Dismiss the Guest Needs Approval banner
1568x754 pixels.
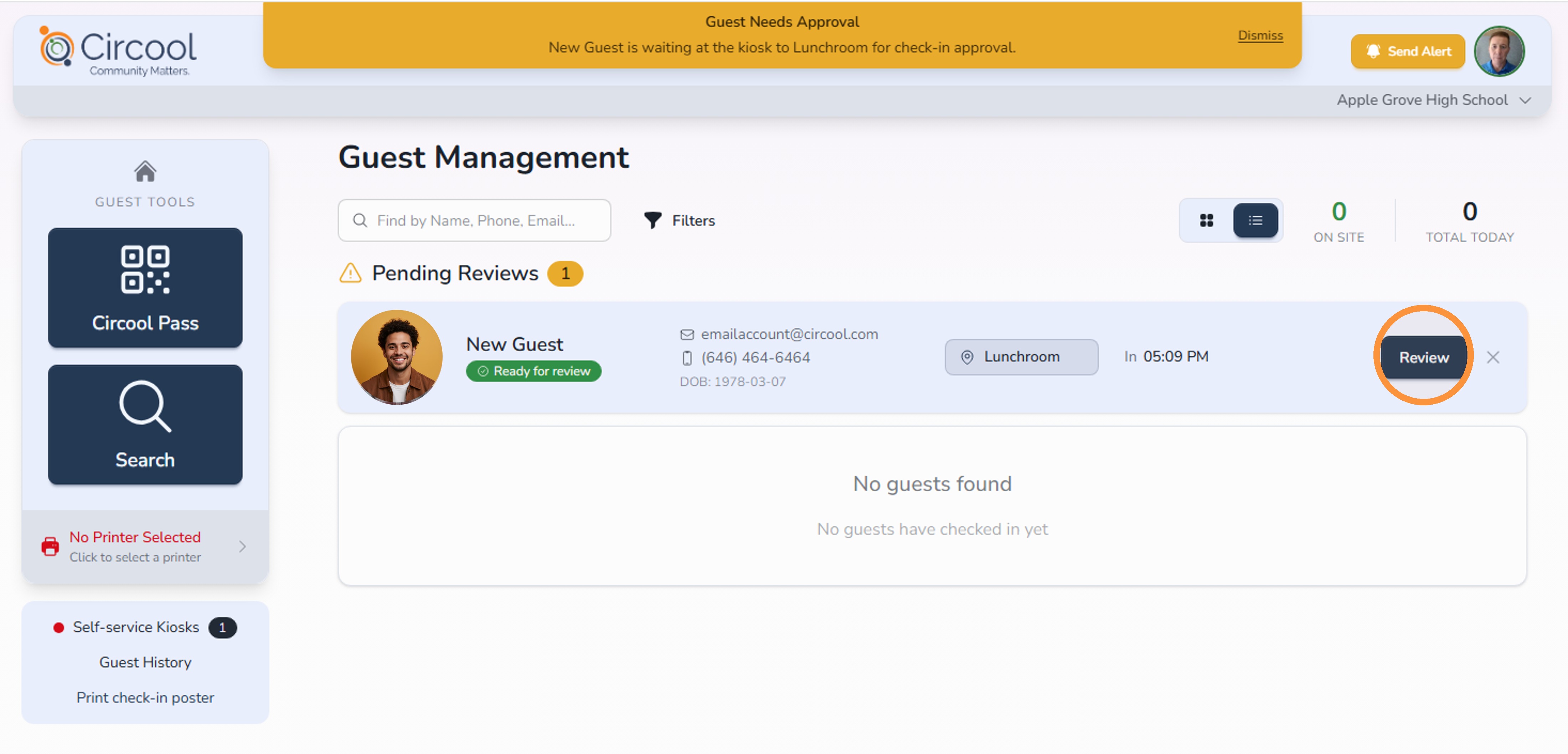click(x=1260, y=35)
